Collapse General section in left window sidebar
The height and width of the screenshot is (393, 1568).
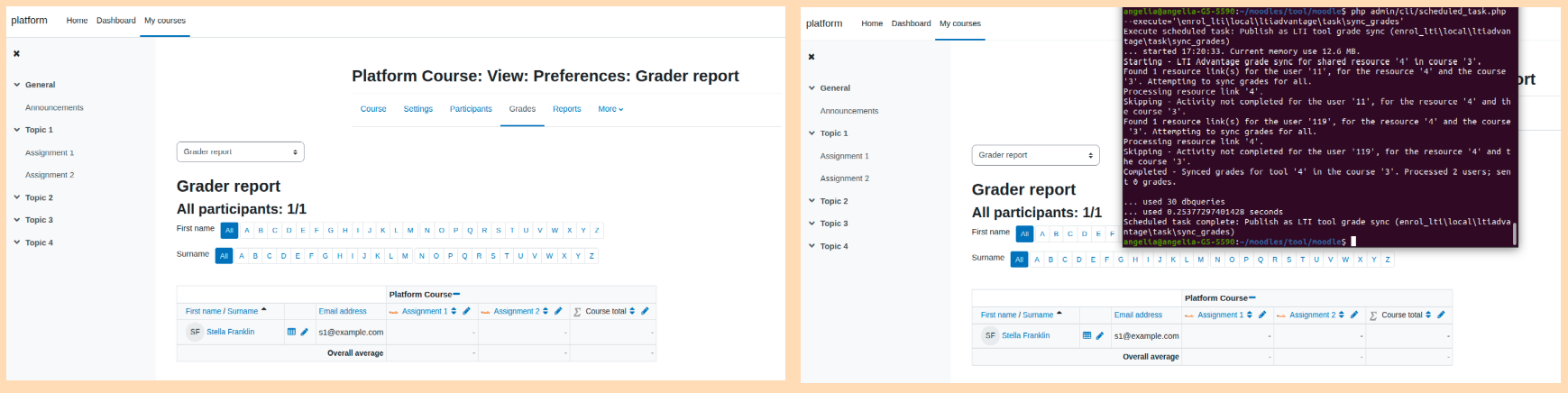16,85
